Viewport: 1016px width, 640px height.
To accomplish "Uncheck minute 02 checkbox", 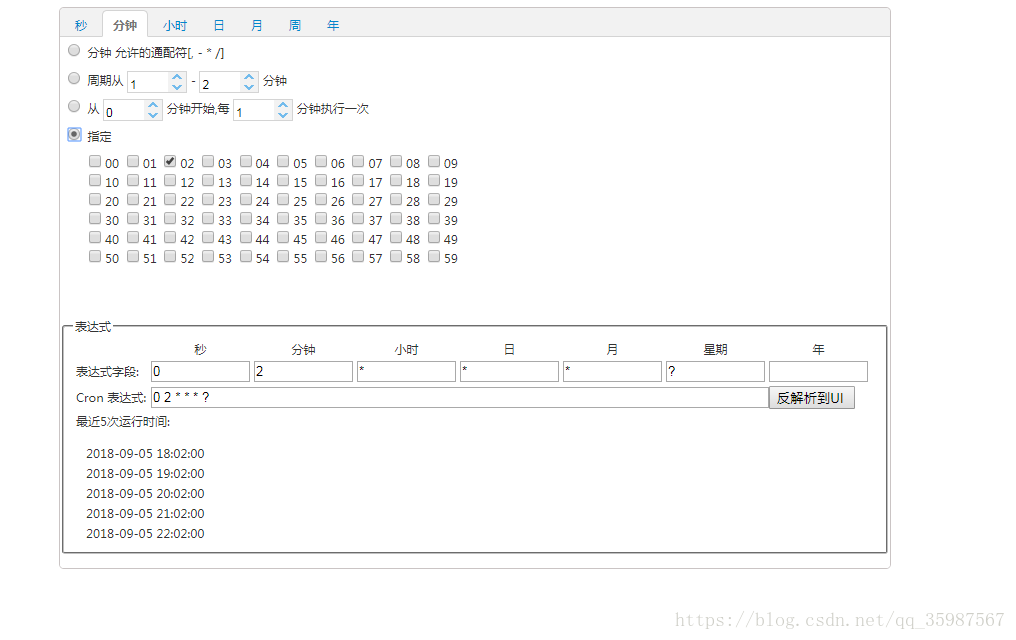I will [170, 161].
